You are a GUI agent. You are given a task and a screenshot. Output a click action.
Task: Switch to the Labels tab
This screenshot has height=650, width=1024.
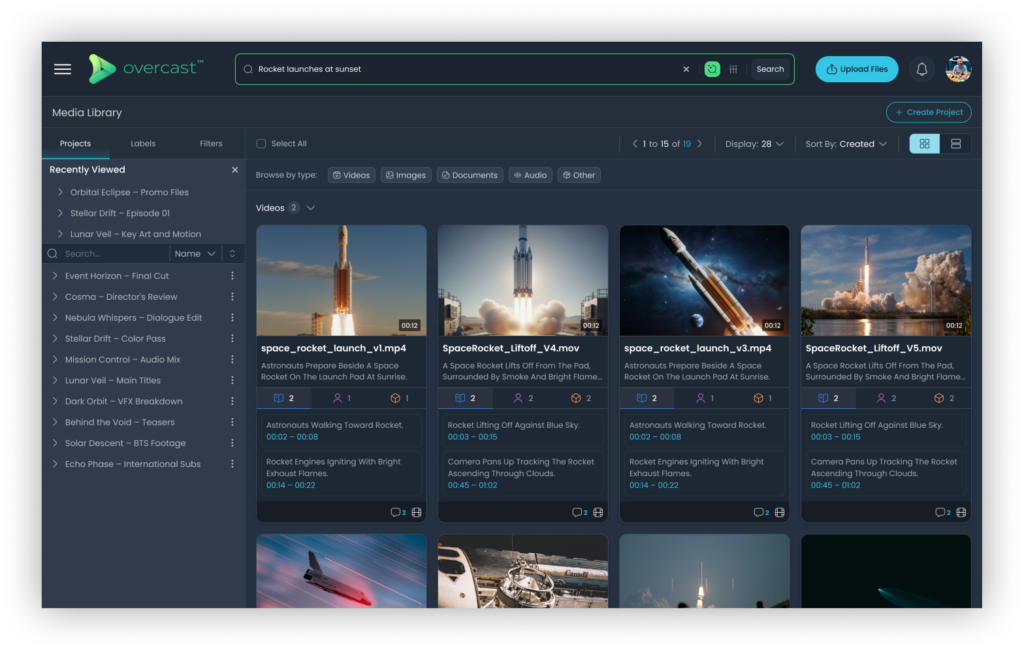tap(143, 144)
